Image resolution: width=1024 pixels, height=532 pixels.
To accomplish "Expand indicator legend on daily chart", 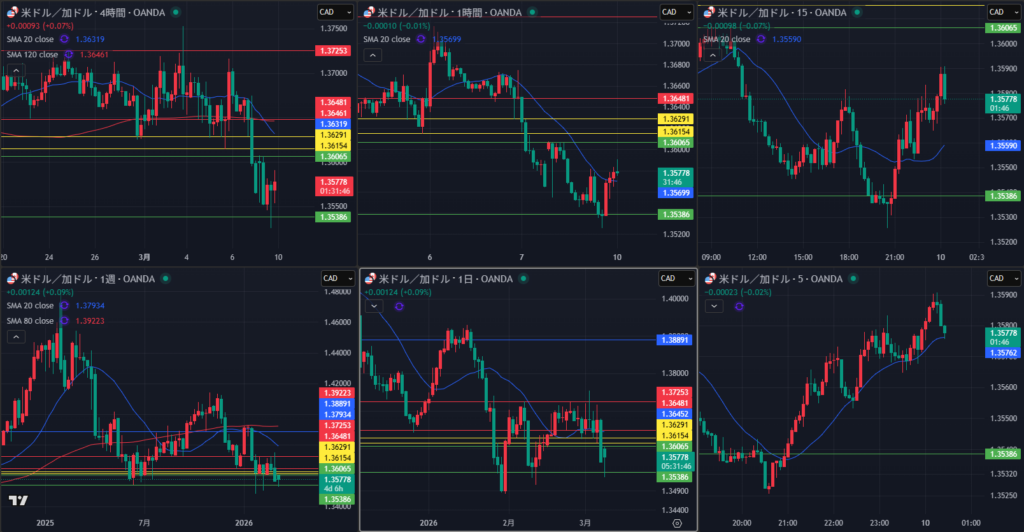I will 374,306.
